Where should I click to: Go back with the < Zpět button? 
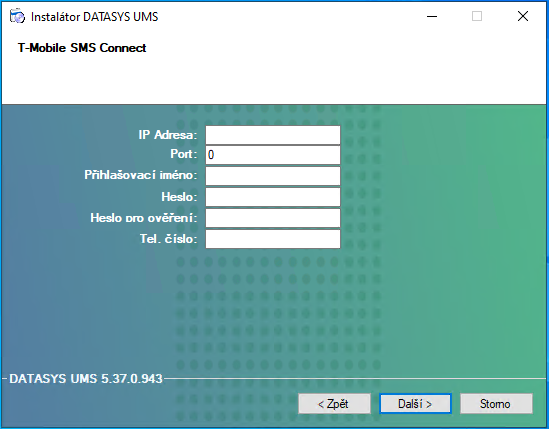[x=334, y=403]
